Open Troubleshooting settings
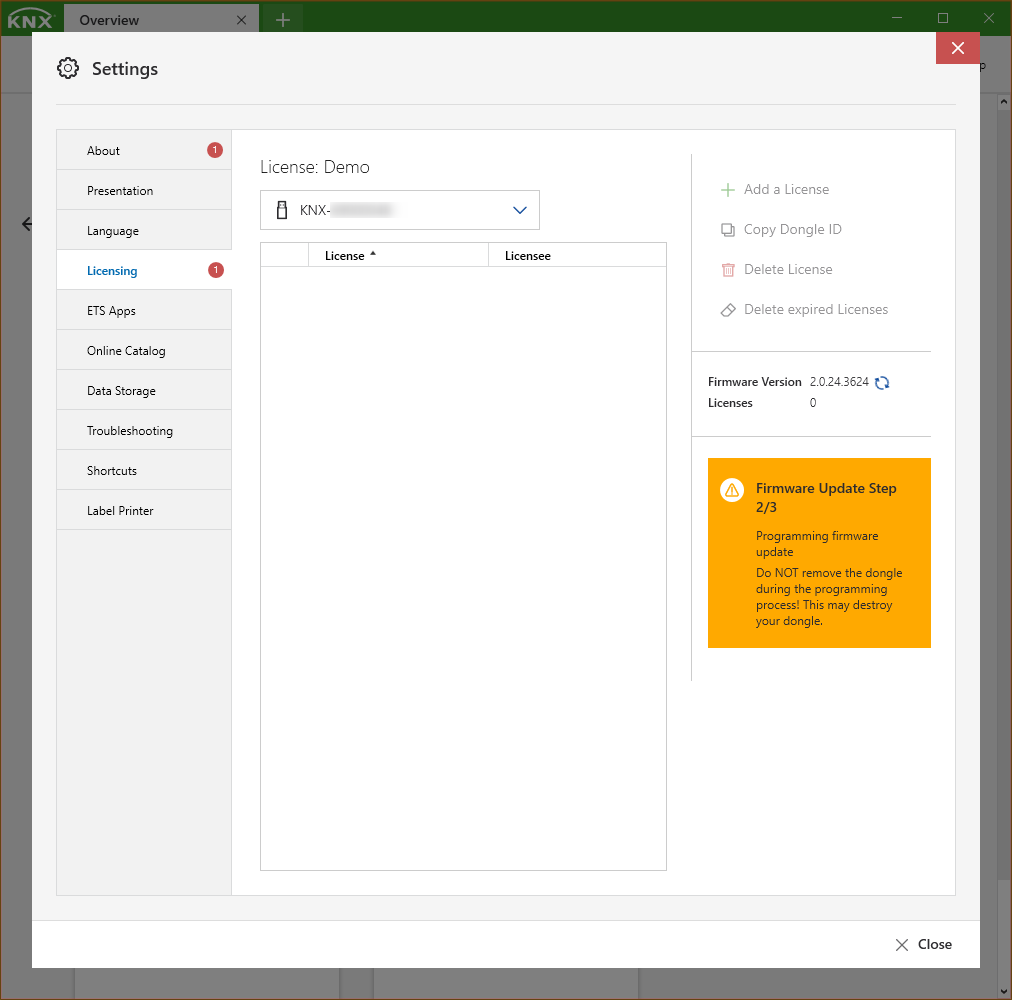 144,431
